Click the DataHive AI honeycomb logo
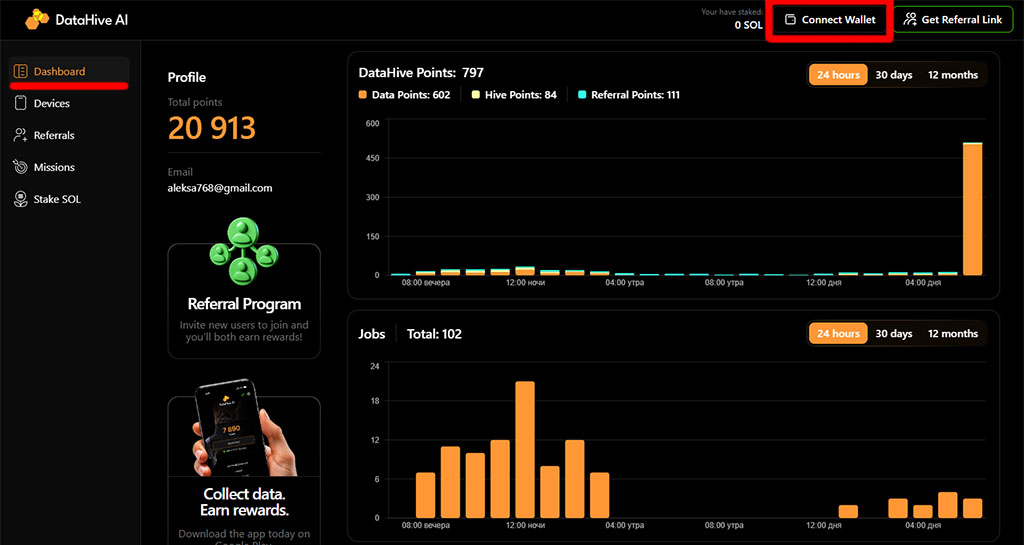 pyautogui.click(x=37, y=19)
